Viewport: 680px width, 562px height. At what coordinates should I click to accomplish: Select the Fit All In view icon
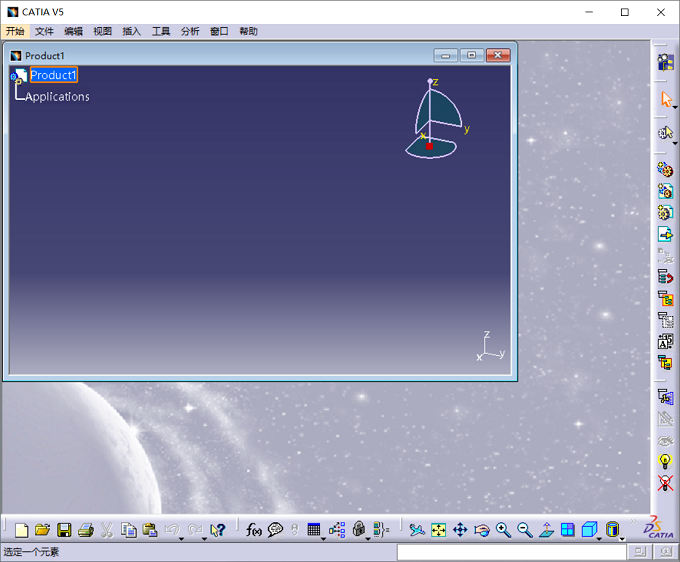438,530
